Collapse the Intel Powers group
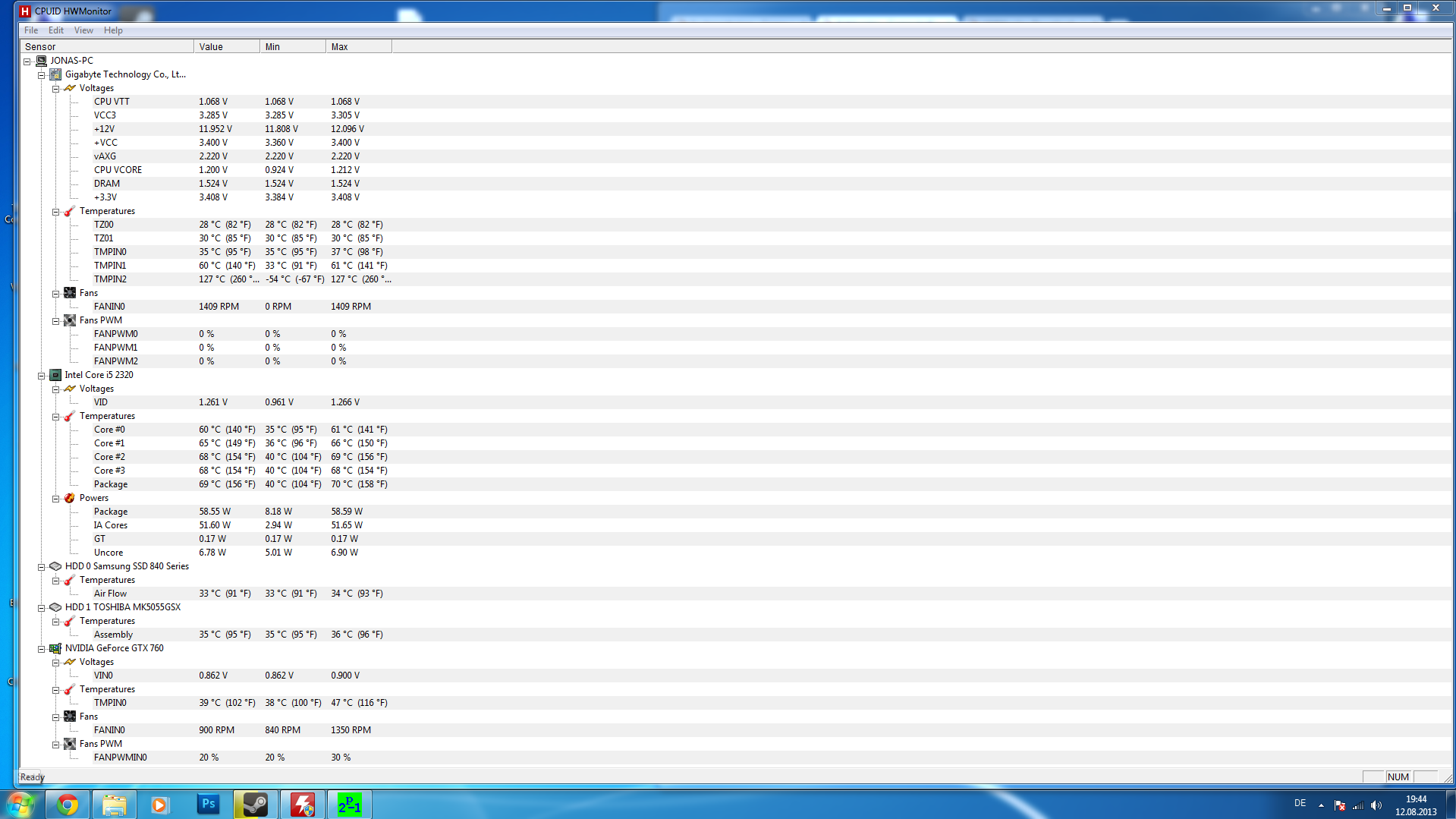The width and height of the screenshot is (1456, 819). 55,499
